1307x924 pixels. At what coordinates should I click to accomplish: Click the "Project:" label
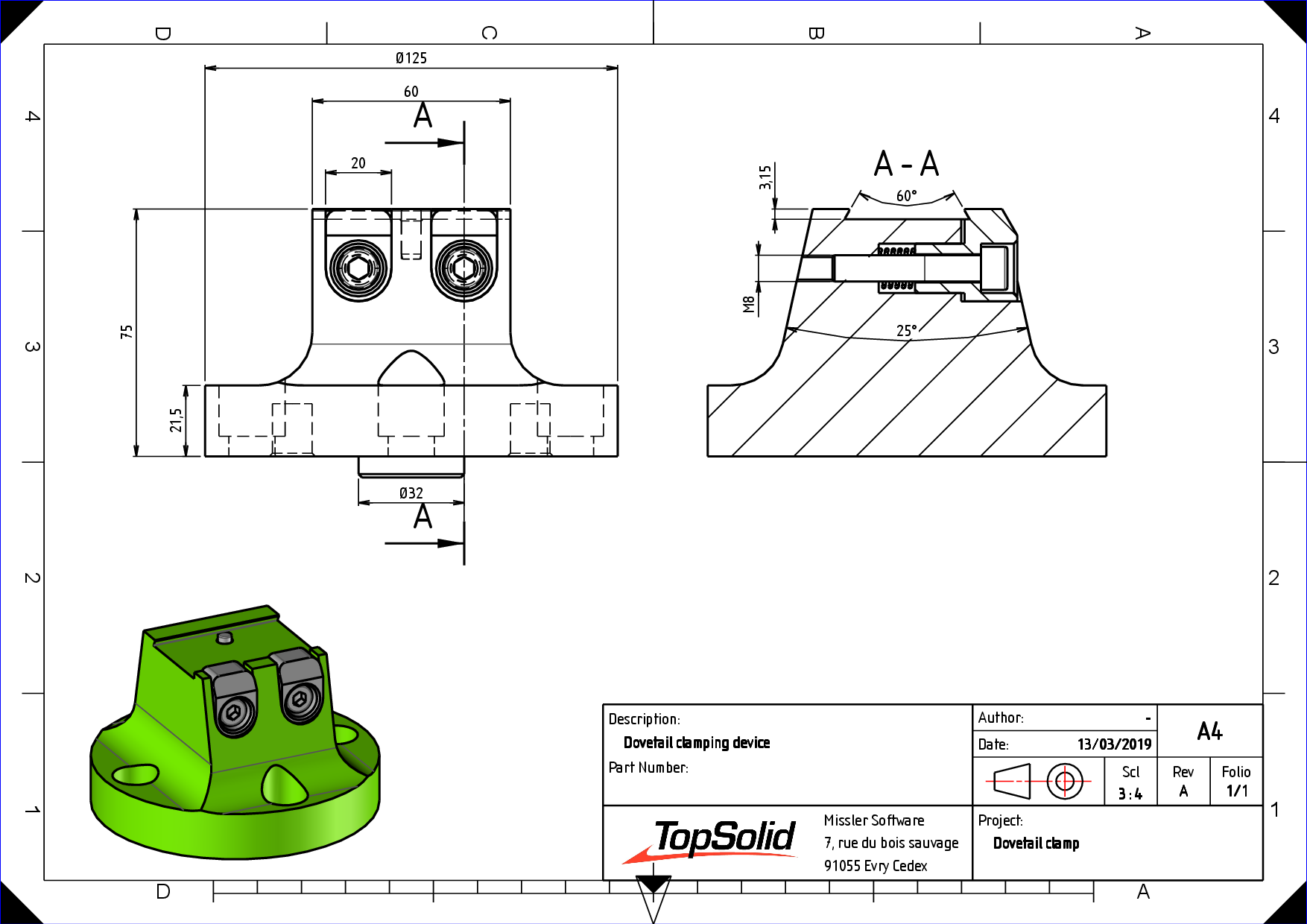point(1001,820)
